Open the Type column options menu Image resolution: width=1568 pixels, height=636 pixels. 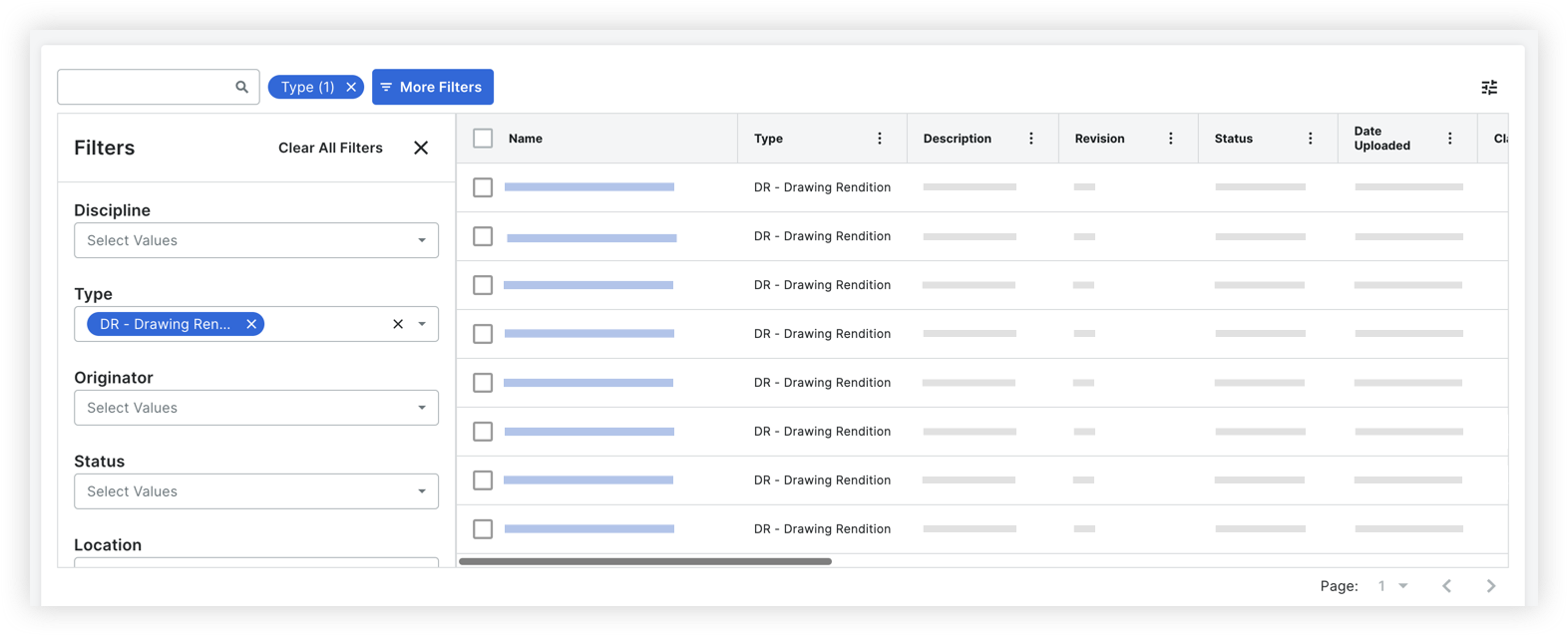point(880,139)
